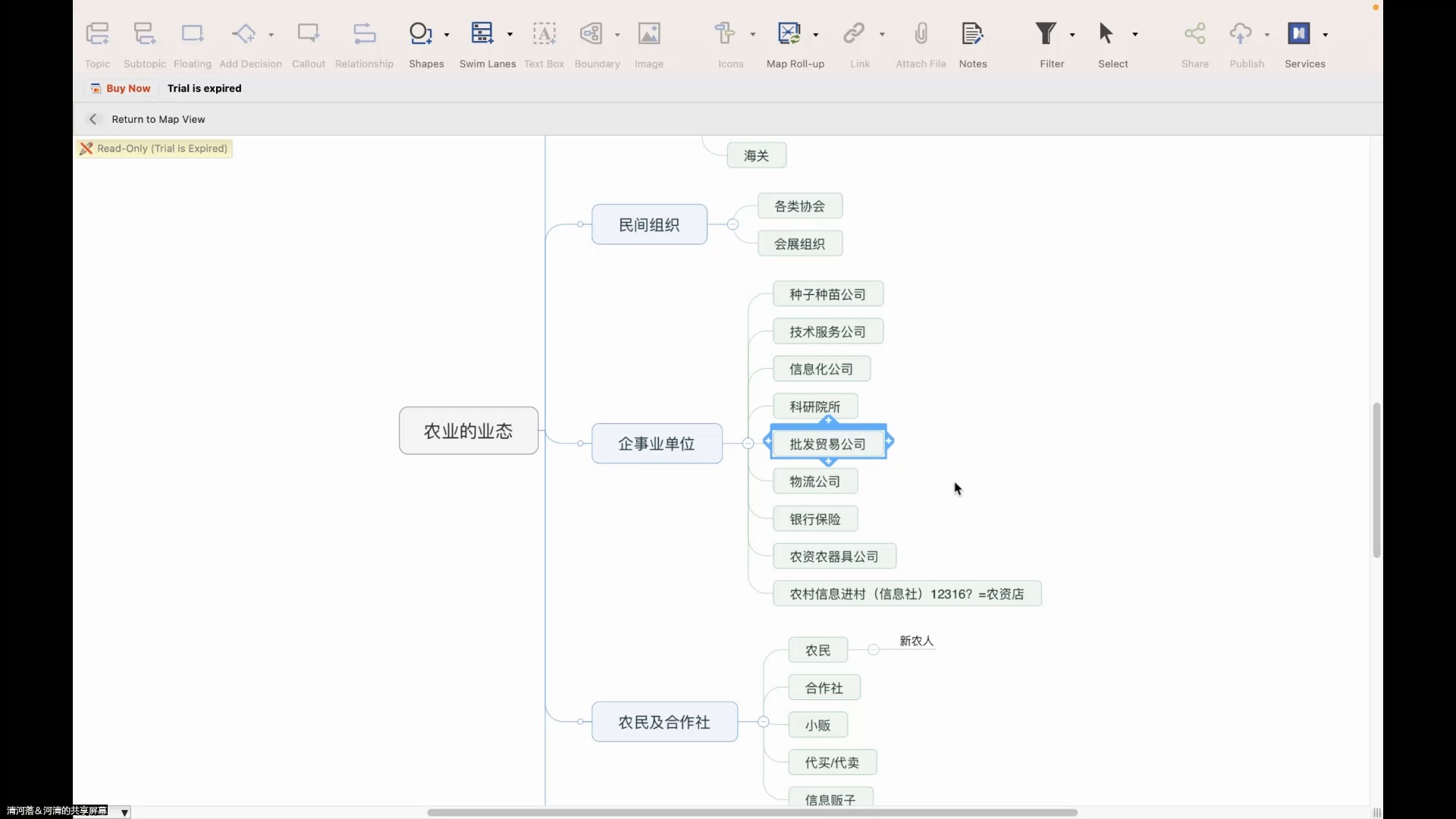Select the 信息化公司 subtopic
The image size is (1456, 819).
pos(822,369)
